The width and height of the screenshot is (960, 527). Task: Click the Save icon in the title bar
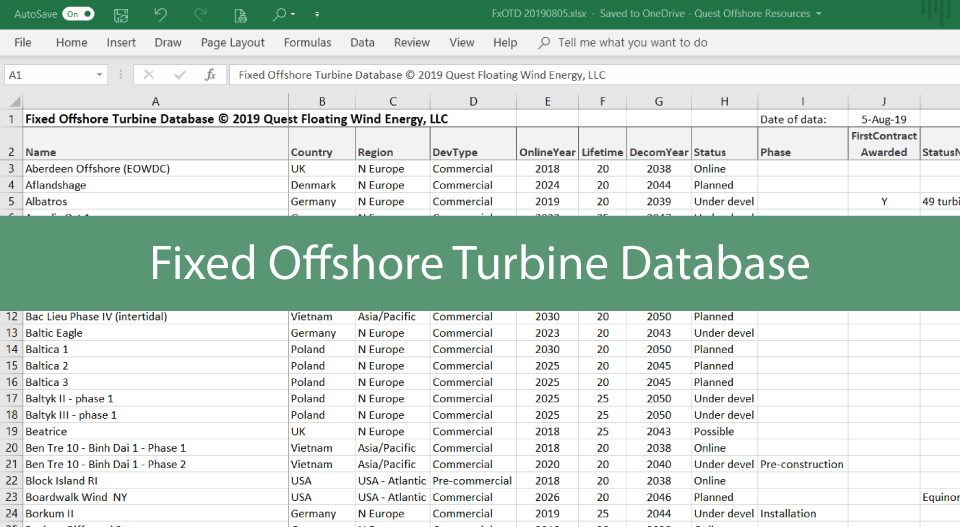point(121,14)
